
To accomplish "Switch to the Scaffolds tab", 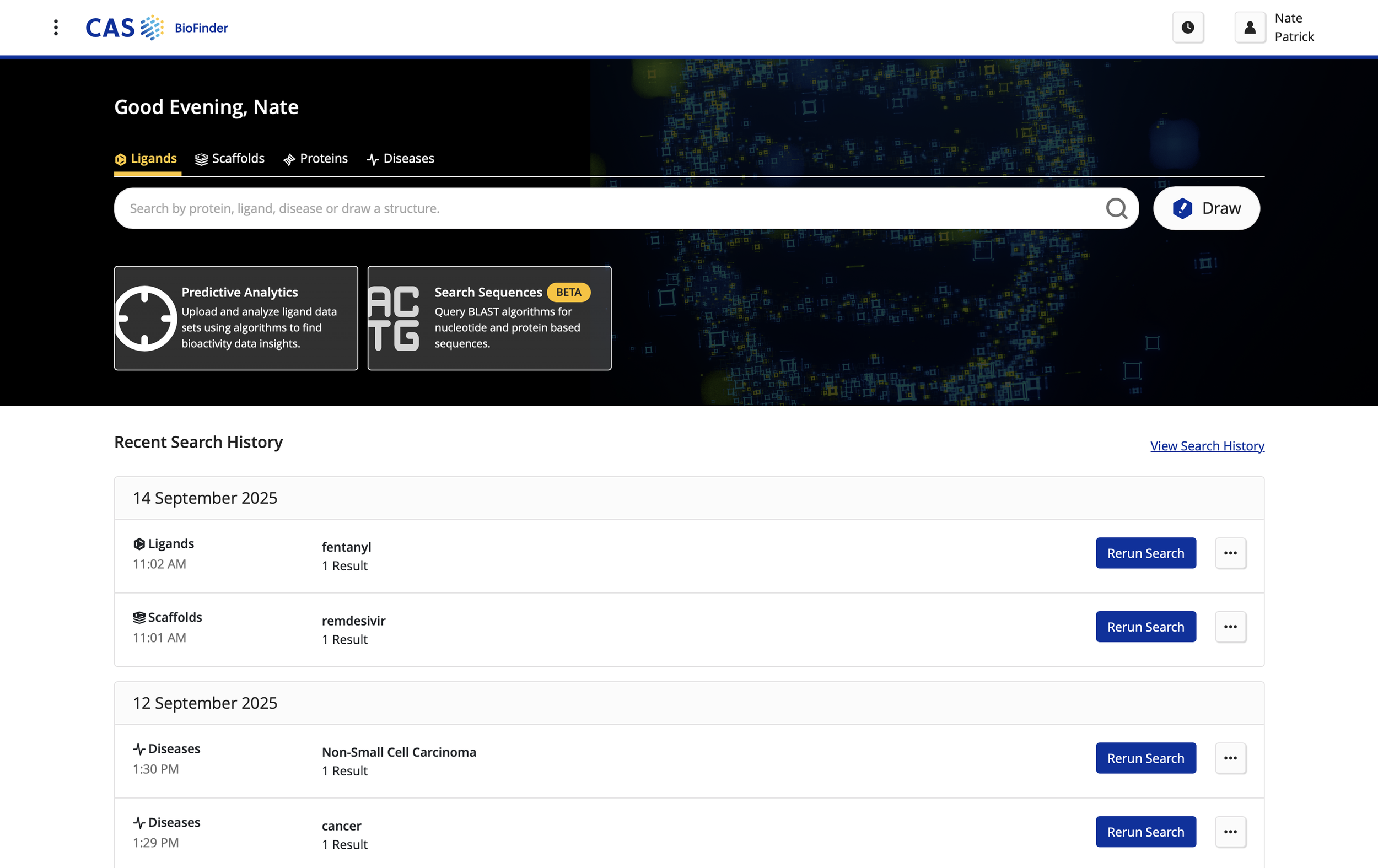I will [x=229, y=159].
